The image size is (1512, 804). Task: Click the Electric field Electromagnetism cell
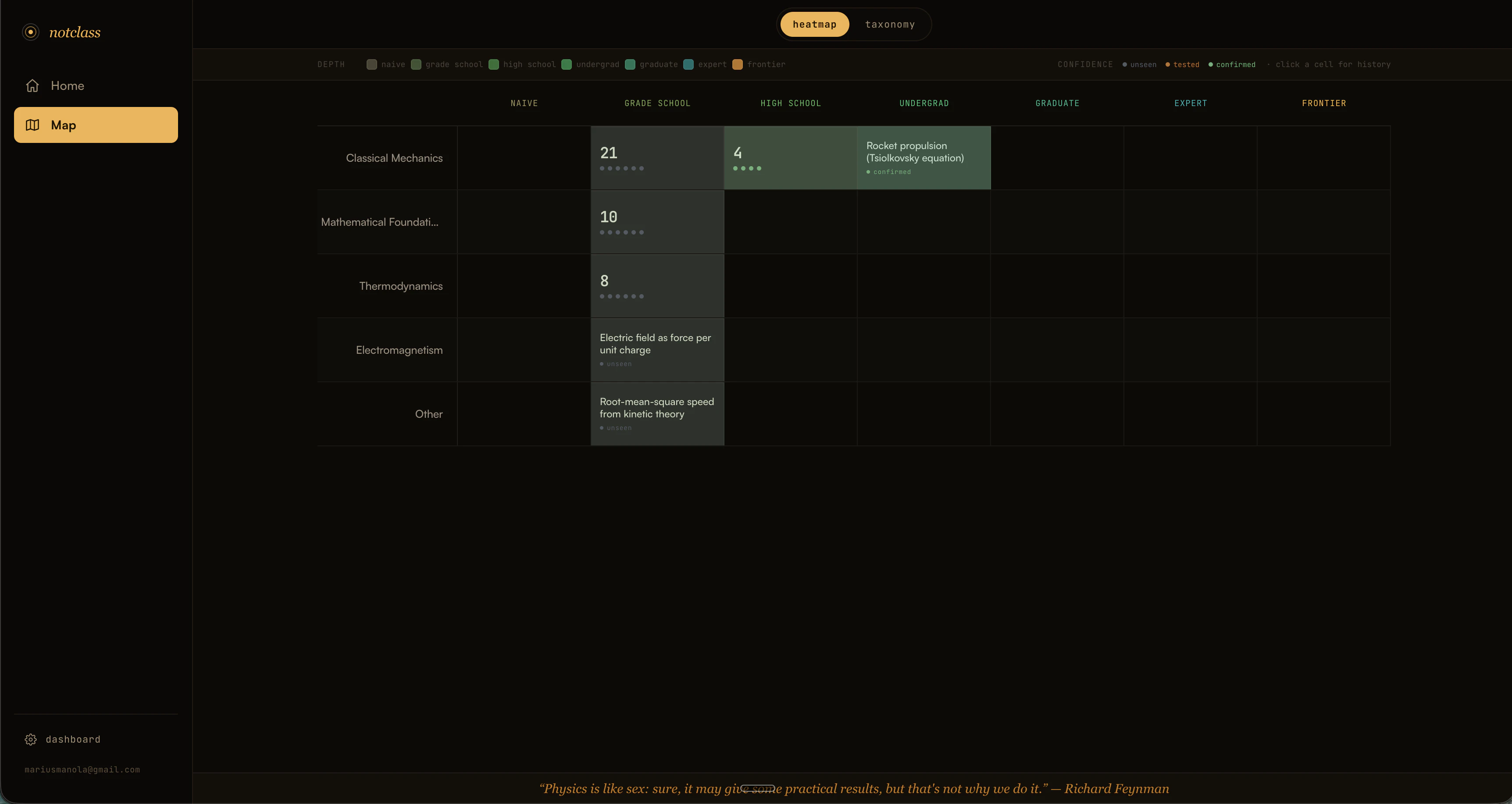coord(657,349)
